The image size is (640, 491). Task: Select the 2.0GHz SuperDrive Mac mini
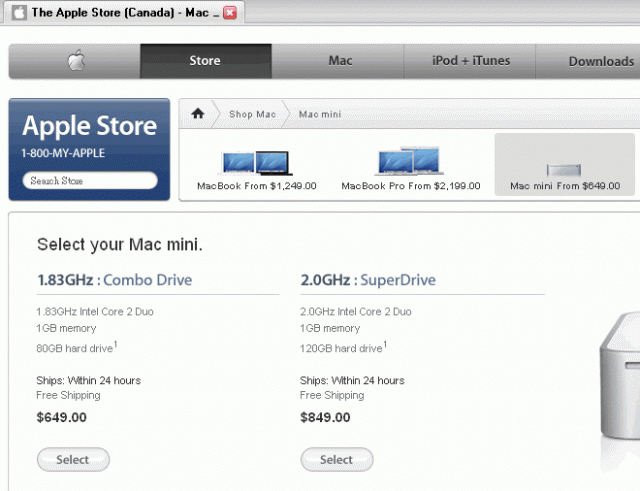click(337, 460)
